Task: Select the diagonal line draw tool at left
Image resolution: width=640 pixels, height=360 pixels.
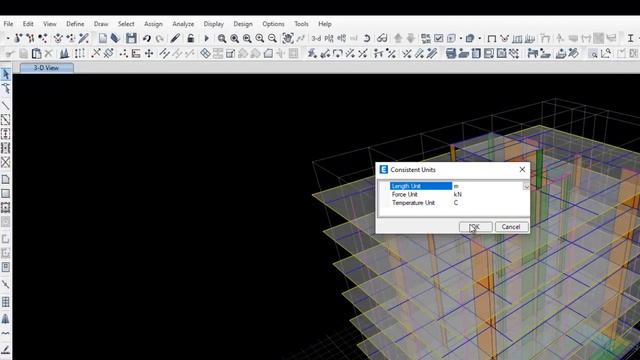Action: 6,105
